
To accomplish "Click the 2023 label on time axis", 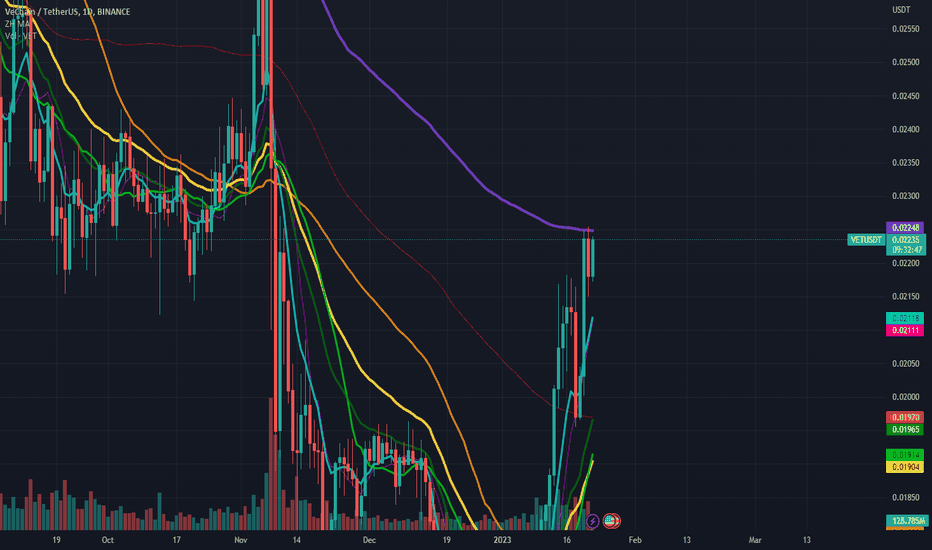I will [x=502, y=540].
